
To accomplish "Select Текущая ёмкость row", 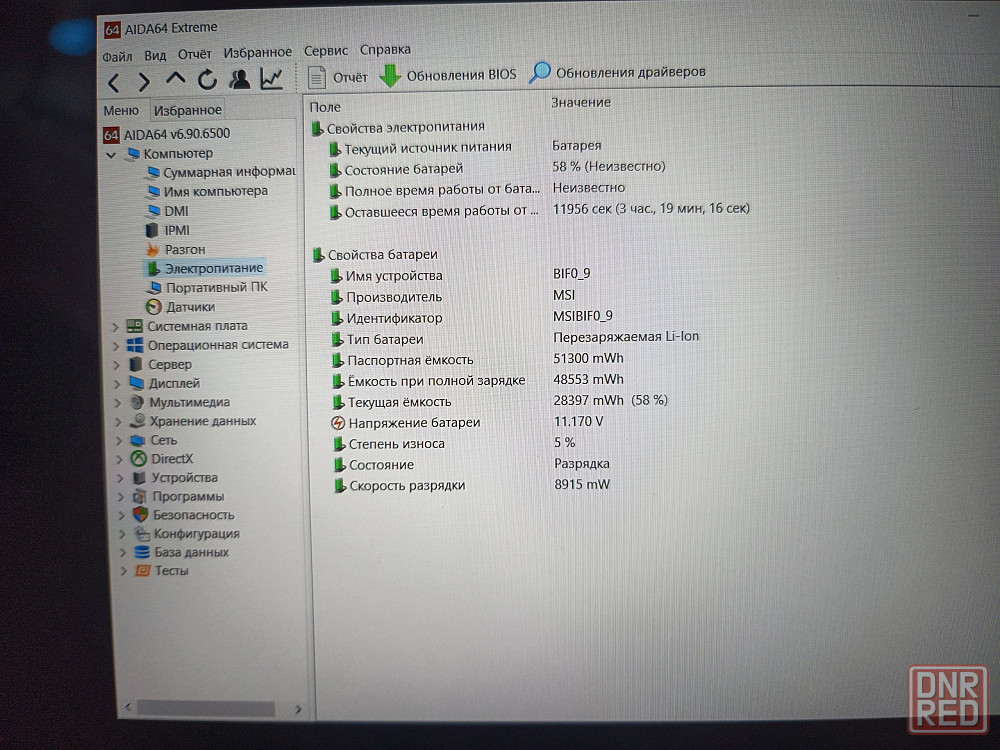I will coord(501,401).
